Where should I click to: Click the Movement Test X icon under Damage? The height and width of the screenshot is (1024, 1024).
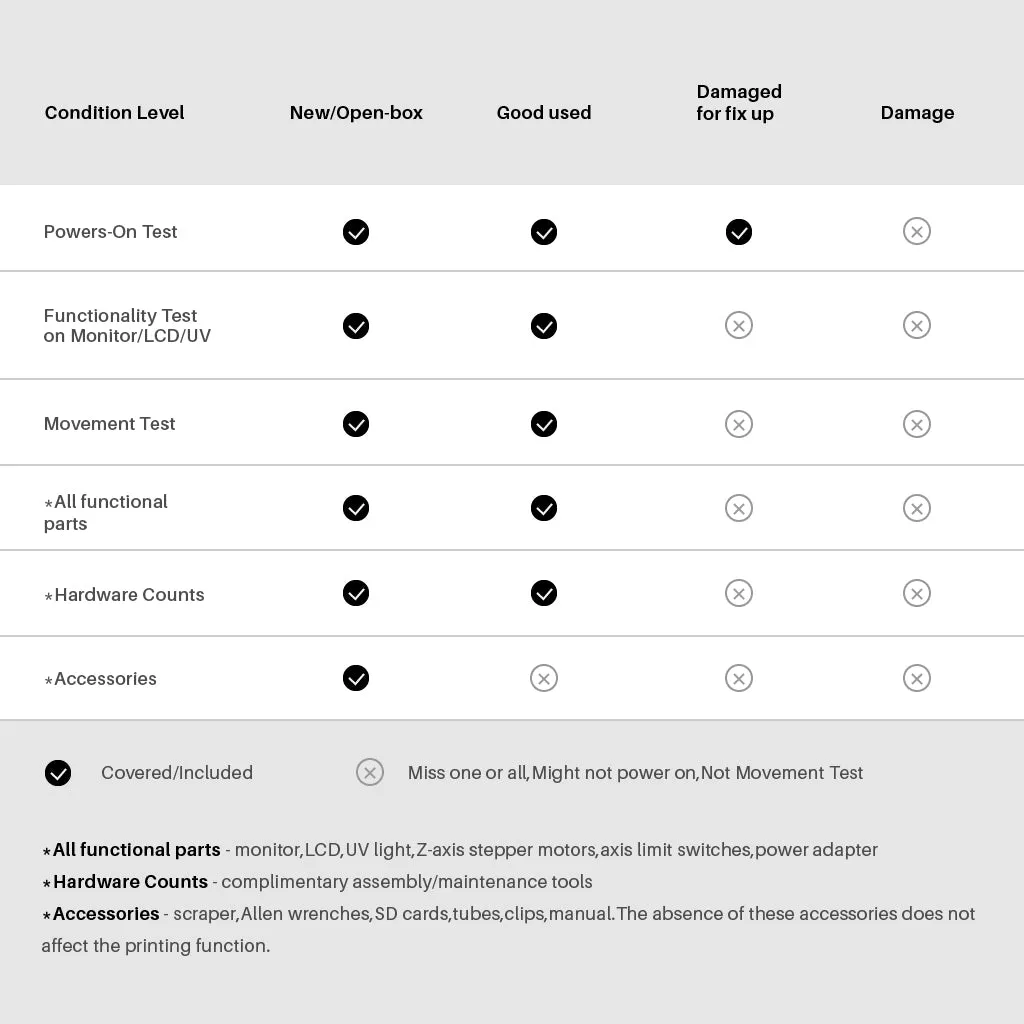point(916,424)
